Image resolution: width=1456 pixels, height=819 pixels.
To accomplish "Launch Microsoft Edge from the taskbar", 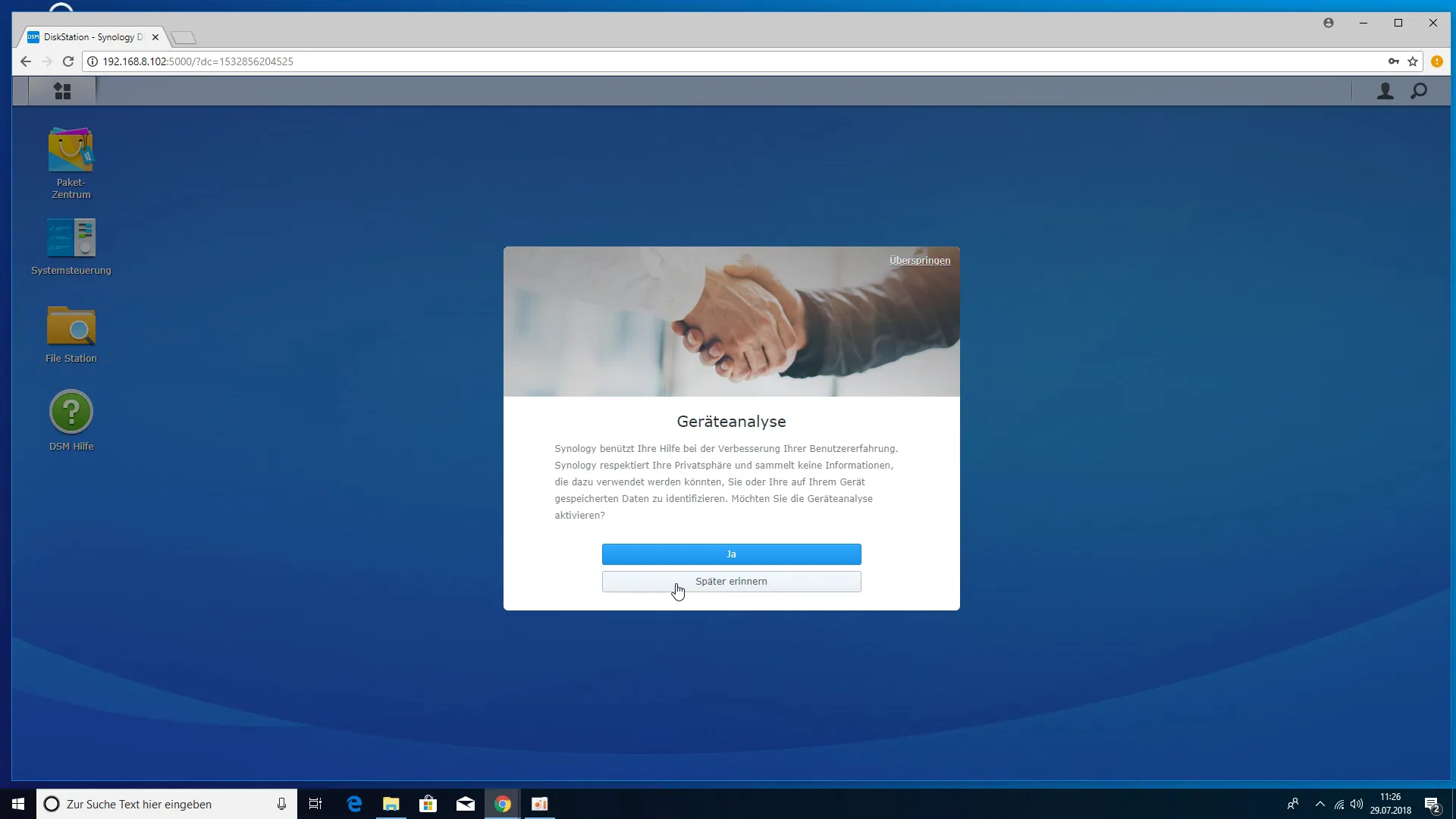I will click(354, 804).
